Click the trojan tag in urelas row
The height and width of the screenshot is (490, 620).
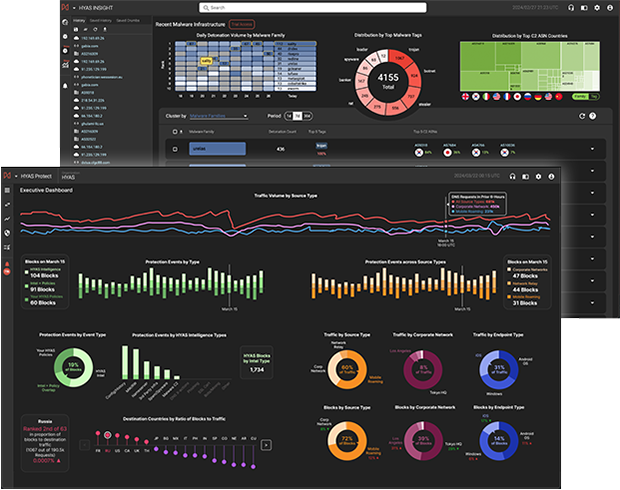tap(321, 146)
